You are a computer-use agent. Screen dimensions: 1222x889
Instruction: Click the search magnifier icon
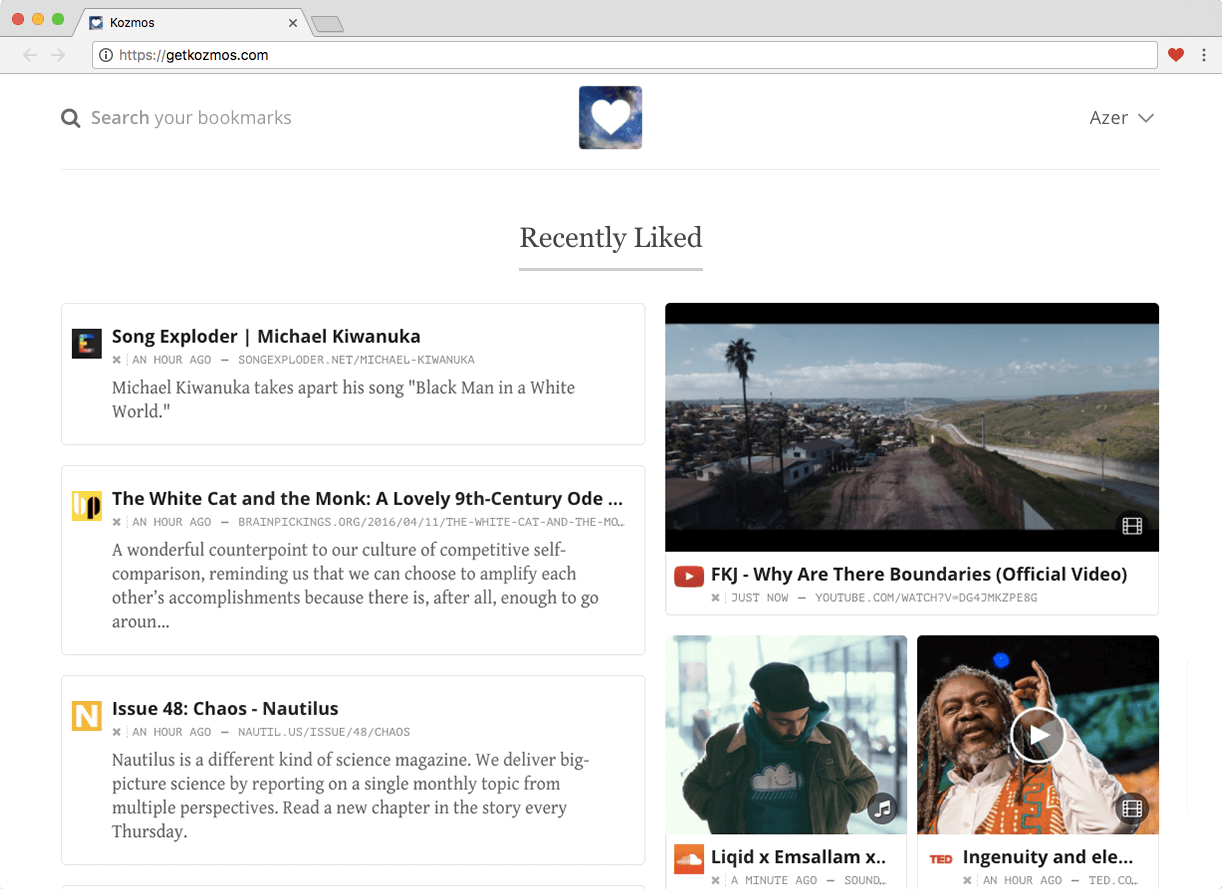coord(70,118)
